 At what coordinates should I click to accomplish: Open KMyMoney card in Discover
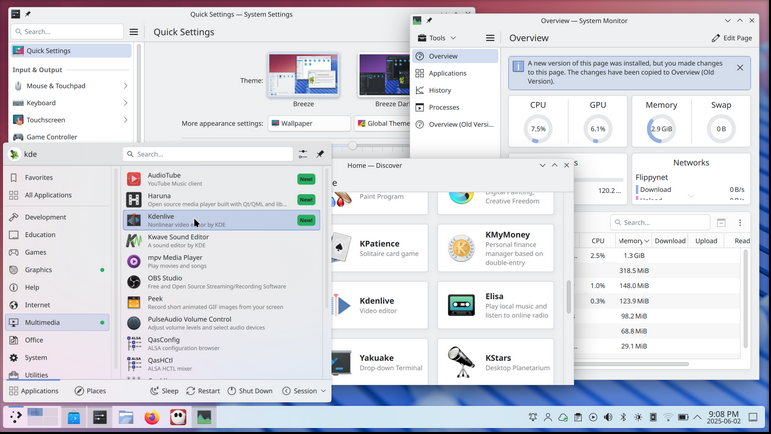496,248
